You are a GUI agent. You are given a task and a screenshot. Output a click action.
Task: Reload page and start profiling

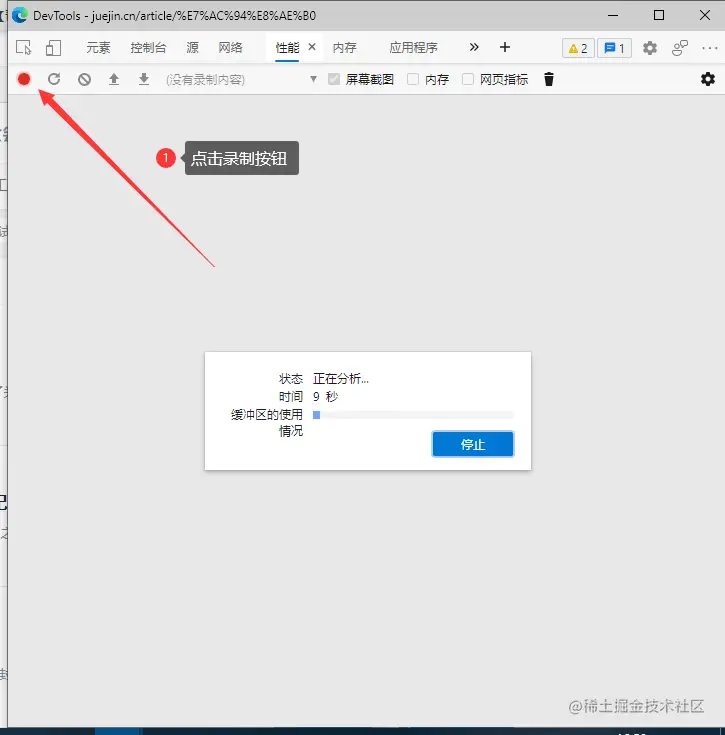click(x=54, y=79)
